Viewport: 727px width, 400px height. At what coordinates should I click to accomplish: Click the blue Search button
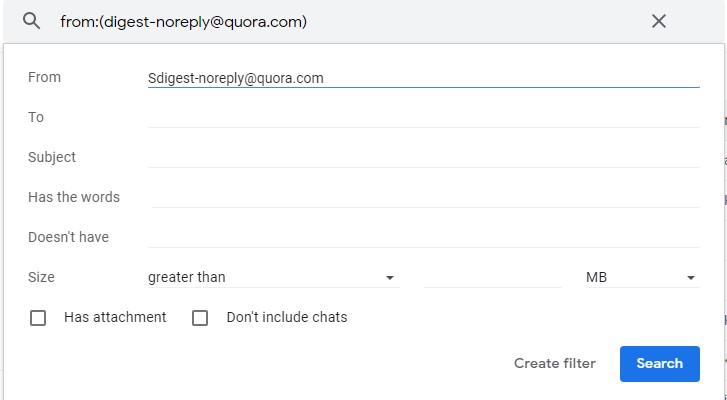(x=659, y=364)
